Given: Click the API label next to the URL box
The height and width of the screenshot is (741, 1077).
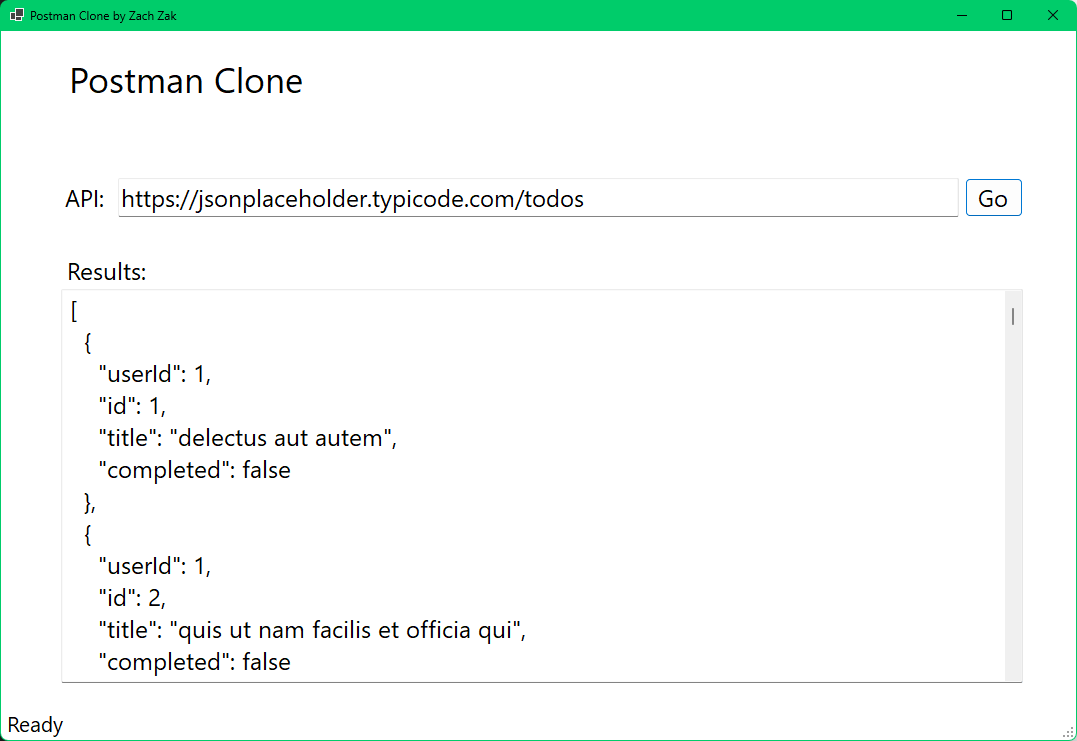Looking at the screenshot, I should [x=85, y=198].
